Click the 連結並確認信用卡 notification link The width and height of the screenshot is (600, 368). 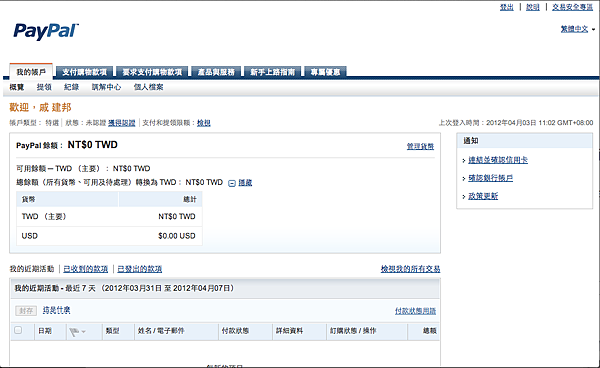pyautogui.click(x=498, y=160)
